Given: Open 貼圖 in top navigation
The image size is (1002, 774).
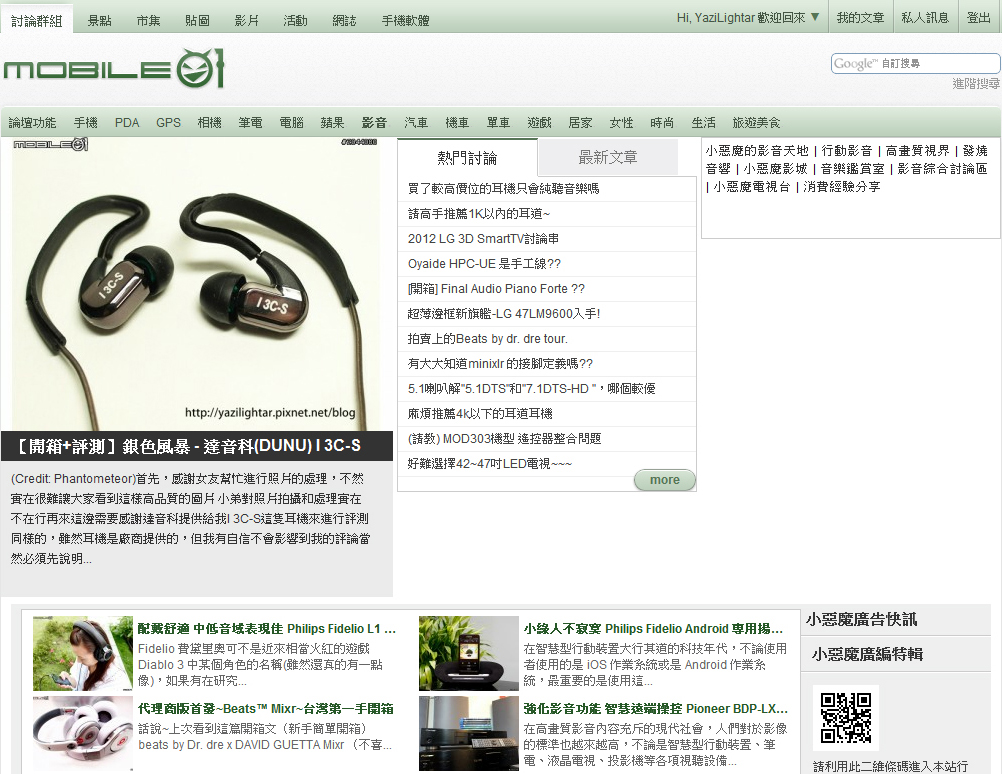Looking at the screenshot, I should 197,21.
